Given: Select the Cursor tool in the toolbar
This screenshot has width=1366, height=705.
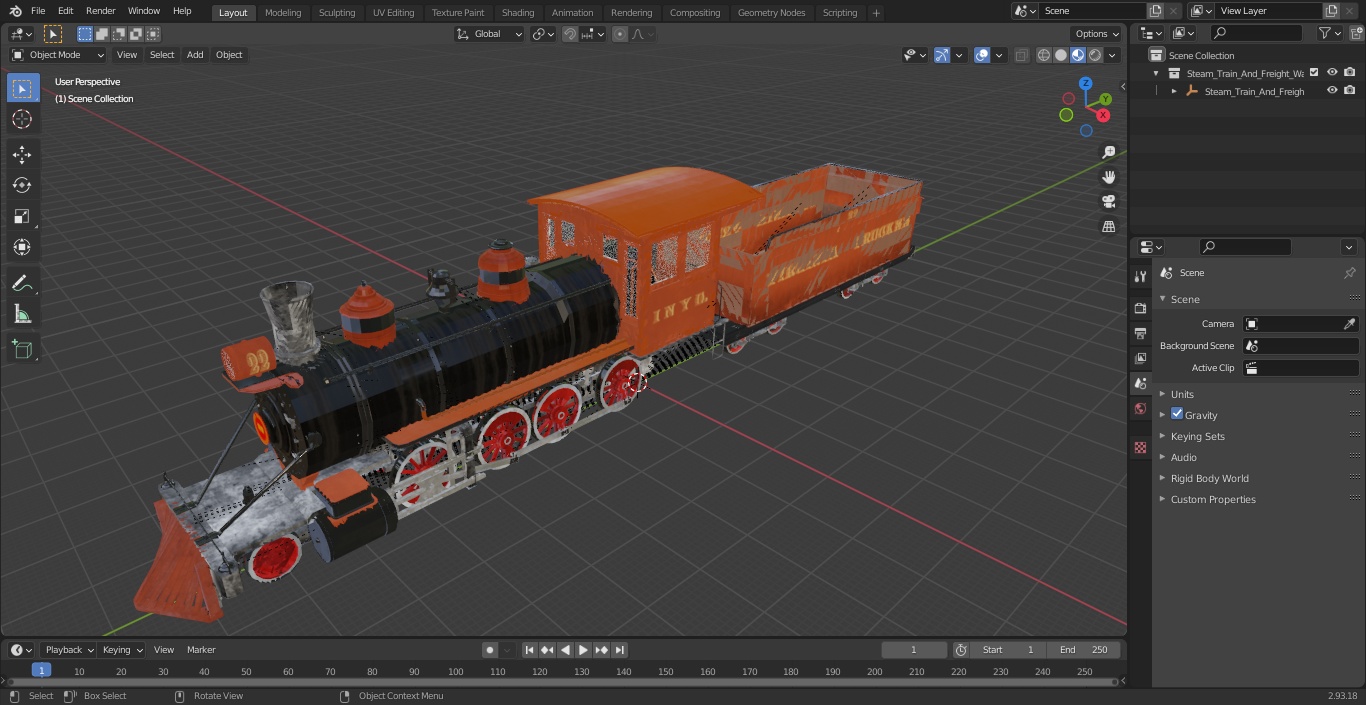Looking at the screenshot, I should [x=22, y=119].
